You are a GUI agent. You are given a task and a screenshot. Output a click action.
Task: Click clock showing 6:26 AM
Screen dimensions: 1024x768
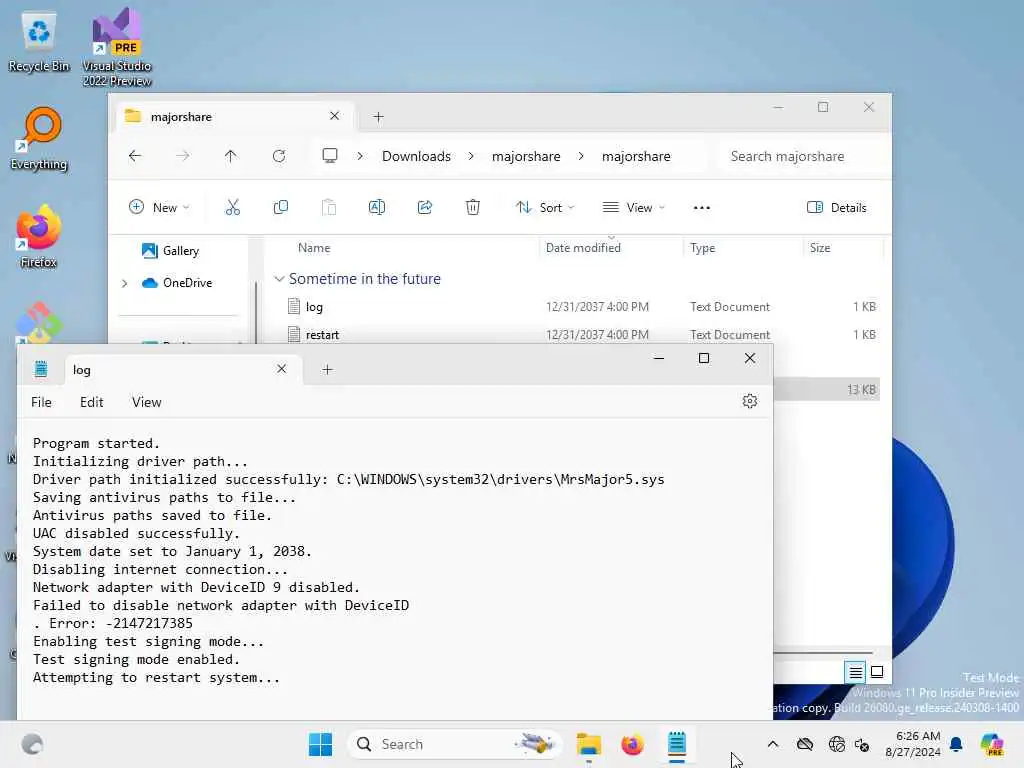[x=912, y=744]
